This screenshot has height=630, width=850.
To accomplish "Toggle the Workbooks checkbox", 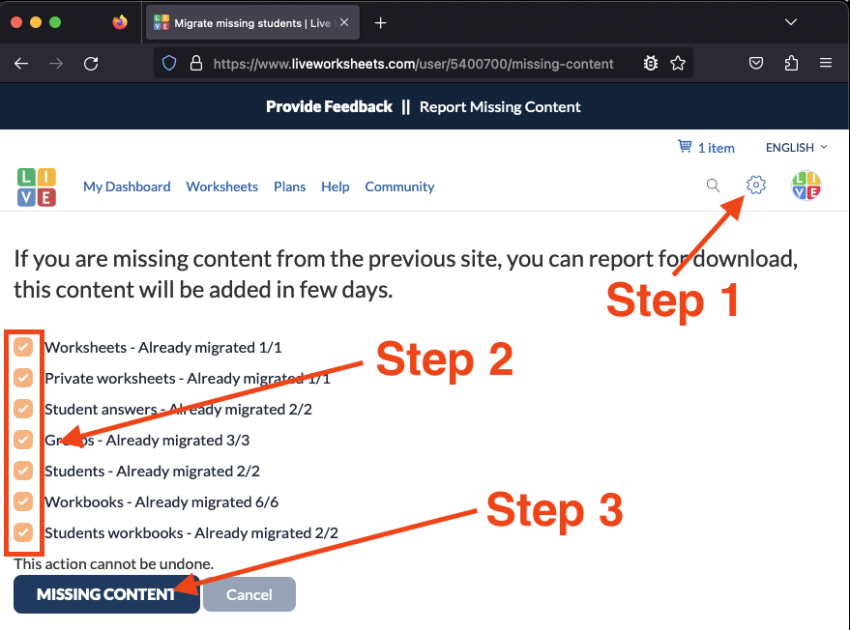I will click(23, 502).
